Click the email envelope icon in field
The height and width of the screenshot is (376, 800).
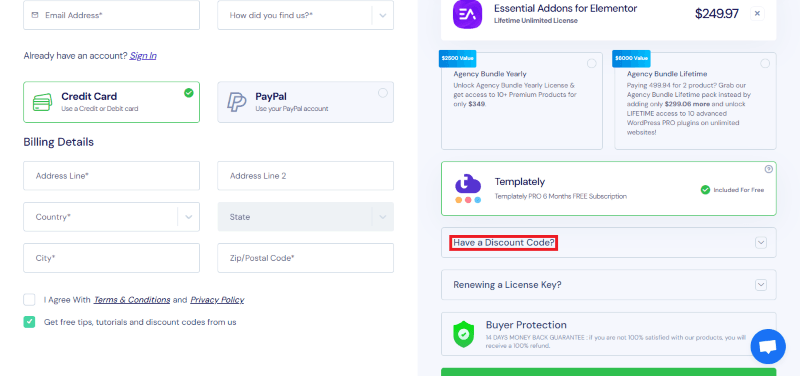[x=35, y=15]
